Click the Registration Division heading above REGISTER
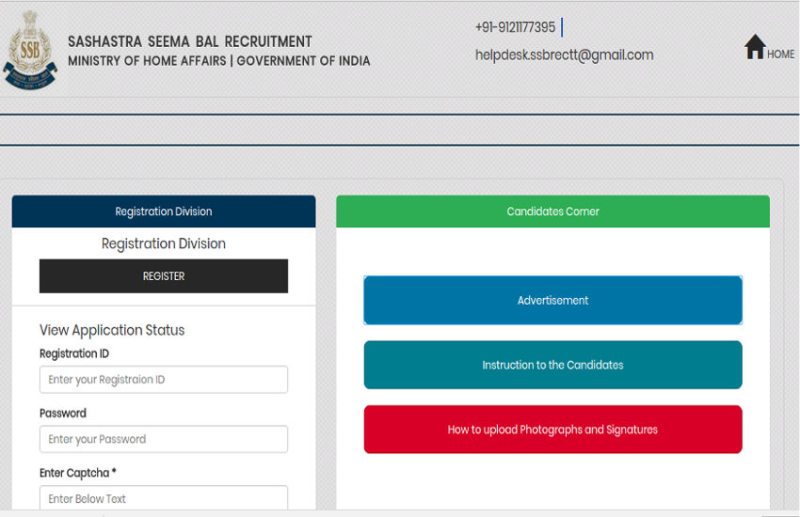This screenshot has width=800, height=517. 163,243
